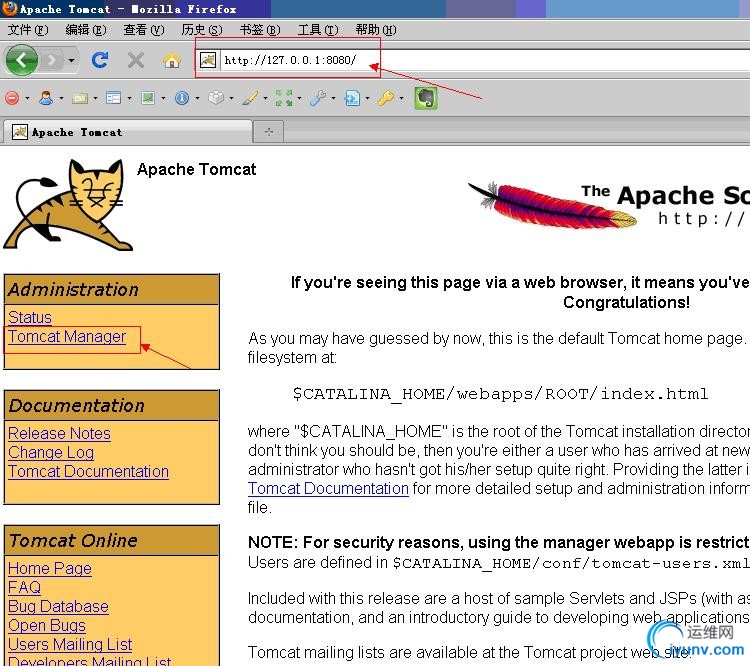Open the Home Page link under Tomcat Online
750x666 pixels.
point(50,568)
